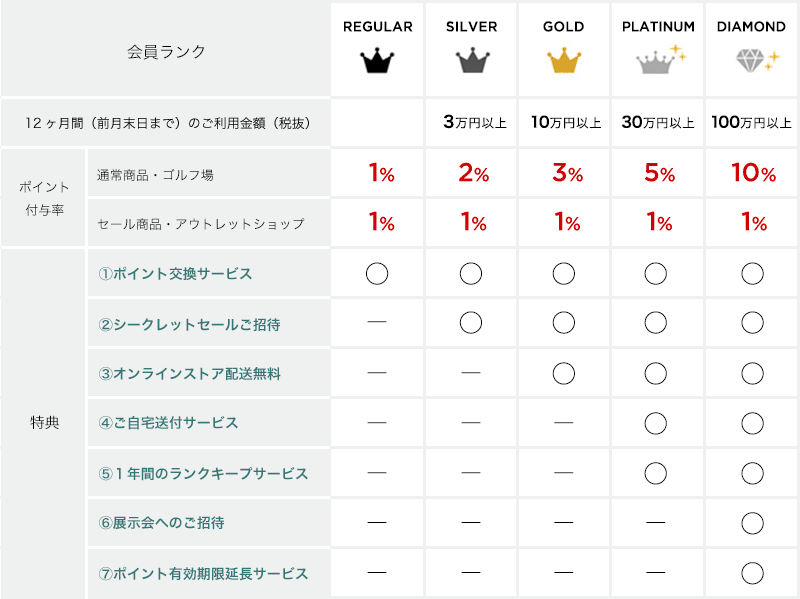Click the 会員ランク header cell

point(166,51)
